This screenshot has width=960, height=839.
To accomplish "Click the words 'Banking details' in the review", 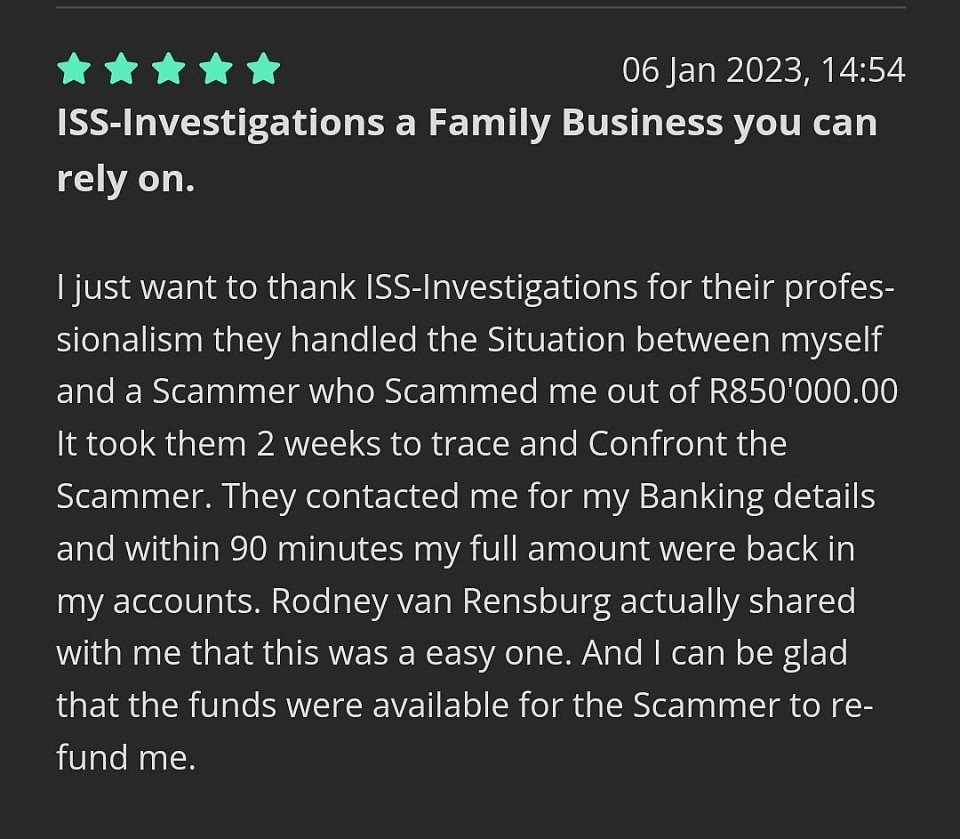I will point(757,497).
